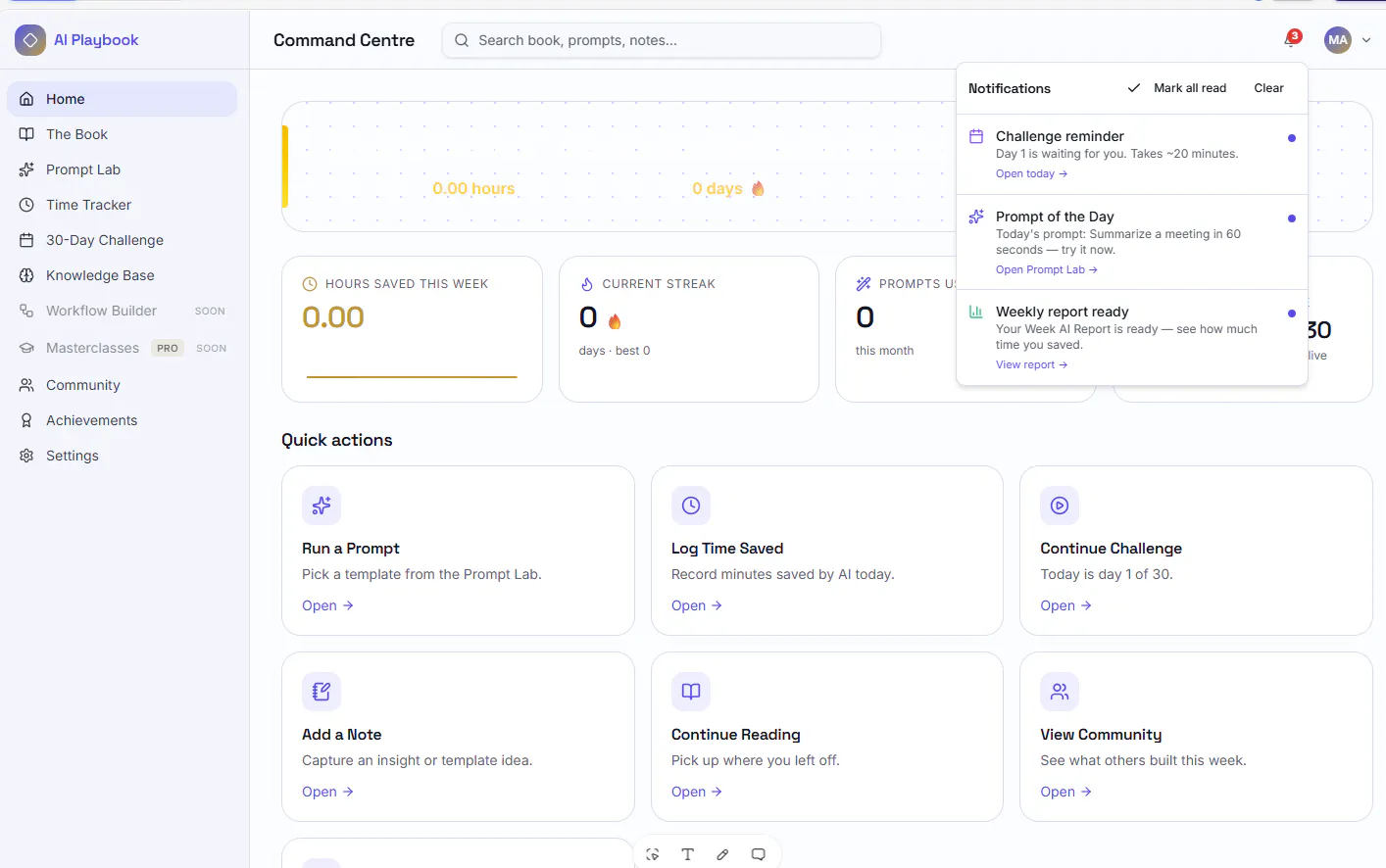Click the 0.00 hours value in banner
The image size is (1386, 868).
[473, 188]
